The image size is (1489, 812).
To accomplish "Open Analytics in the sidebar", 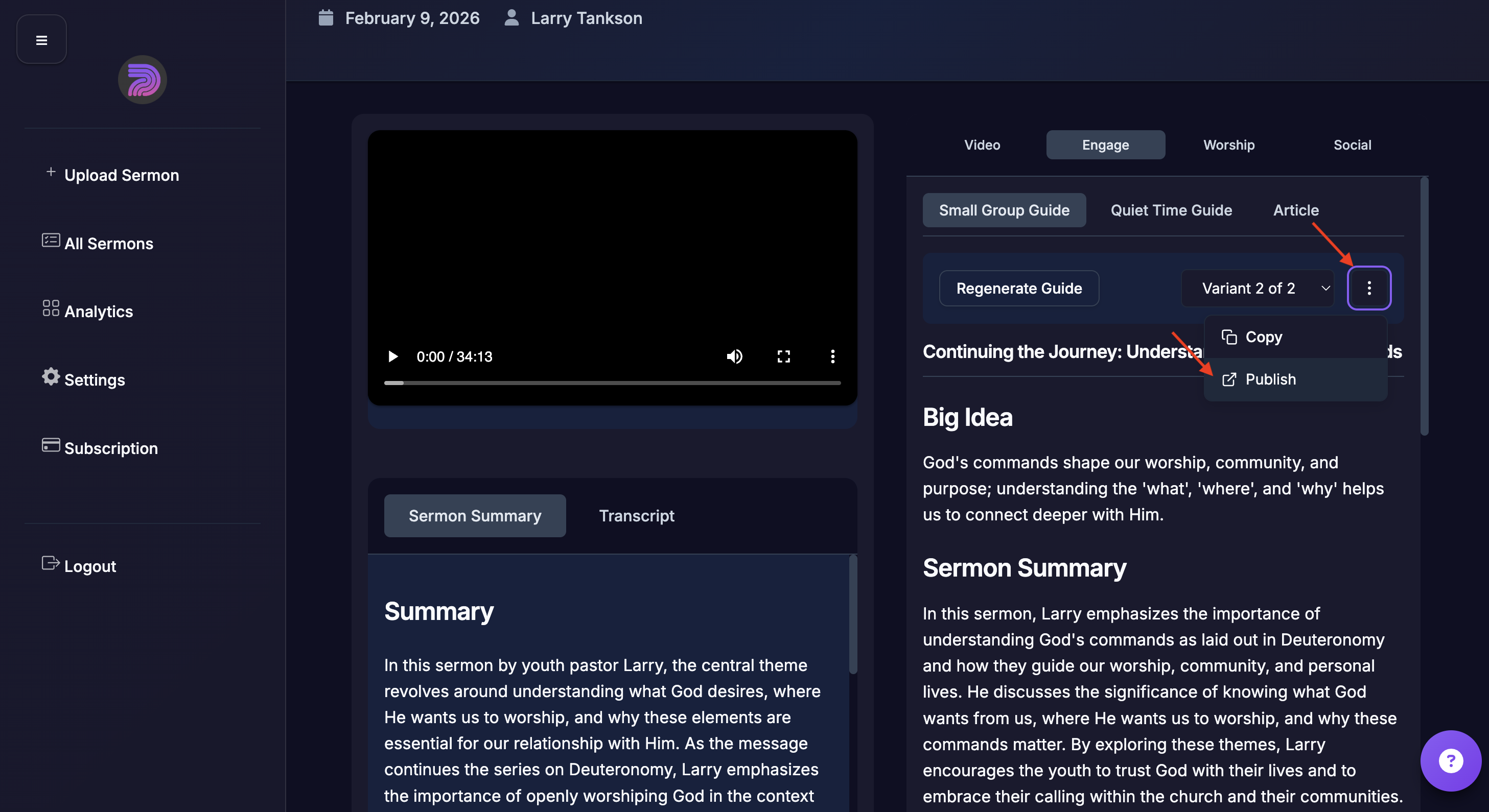I will (x=98, y=312).
